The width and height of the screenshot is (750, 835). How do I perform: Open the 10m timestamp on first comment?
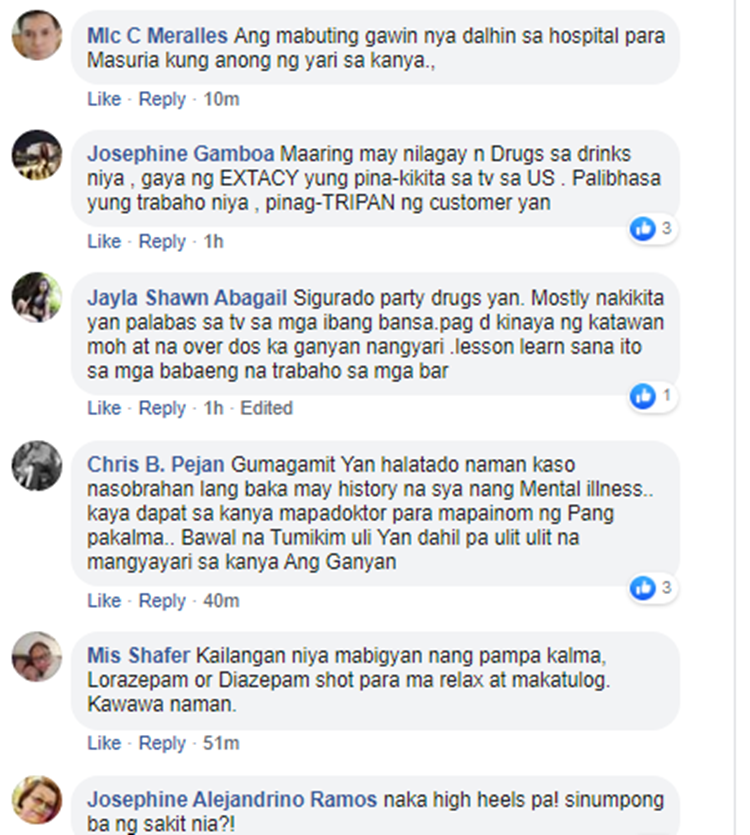tap(221, 99)
